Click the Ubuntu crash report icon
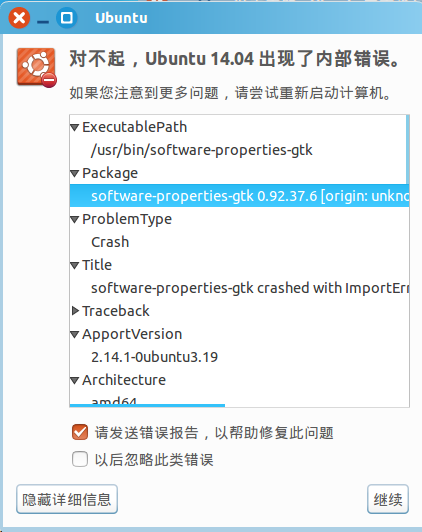The image size is (422, 532). coord(37,67)
